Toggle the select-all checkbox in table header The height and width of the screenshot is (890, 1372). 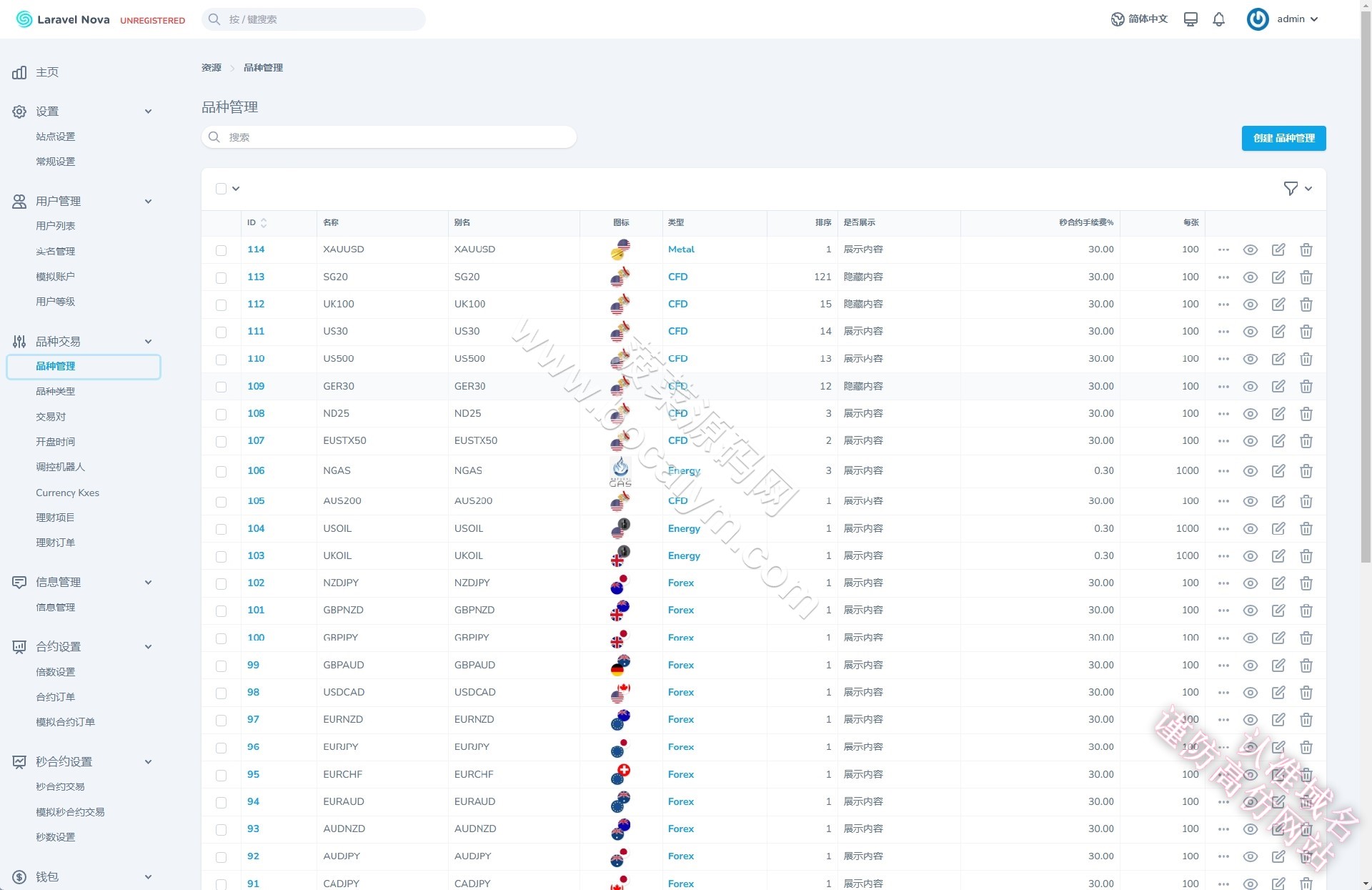(x=221, y=189)
